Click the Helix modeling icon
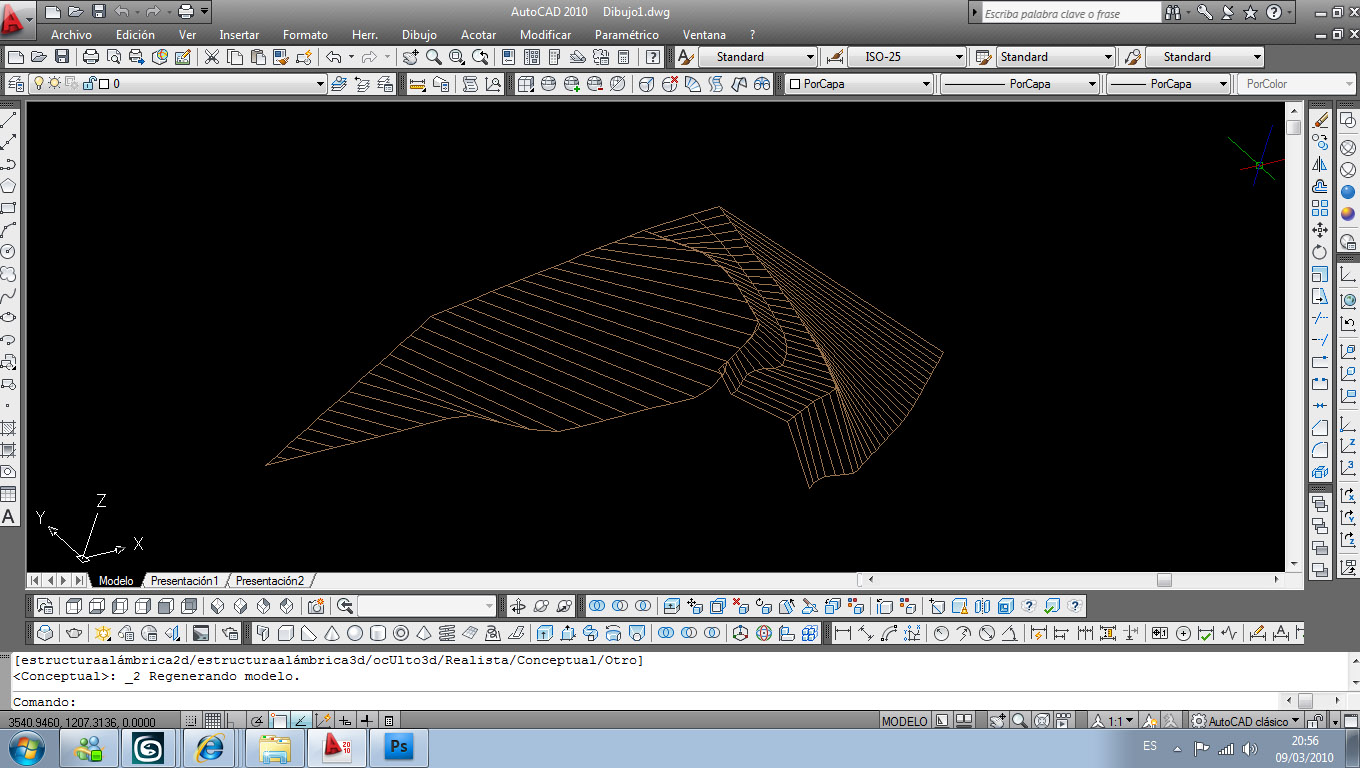The height and width of the screenshot is (768, 1360). pos(447,633)
